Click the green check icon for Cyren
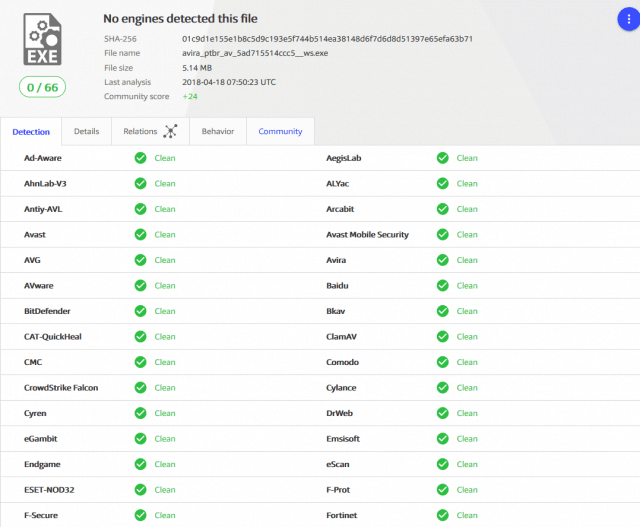Screen dimensions: 640x527 [140, 413]
